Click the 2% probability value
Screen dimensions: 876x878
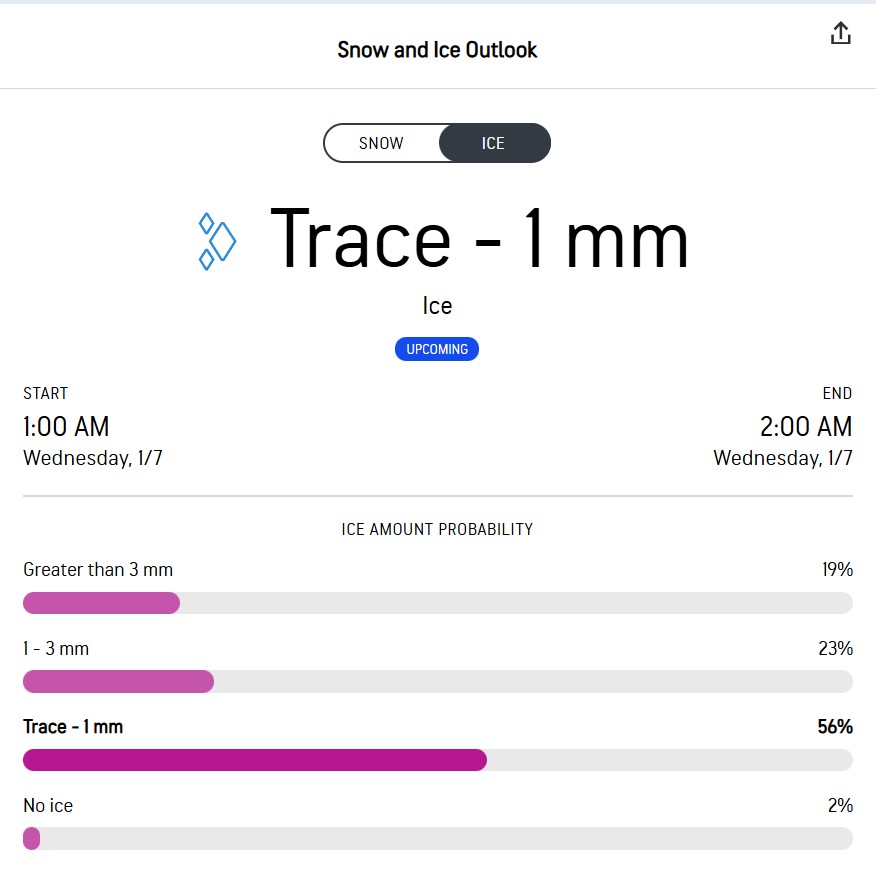[840, 805]
